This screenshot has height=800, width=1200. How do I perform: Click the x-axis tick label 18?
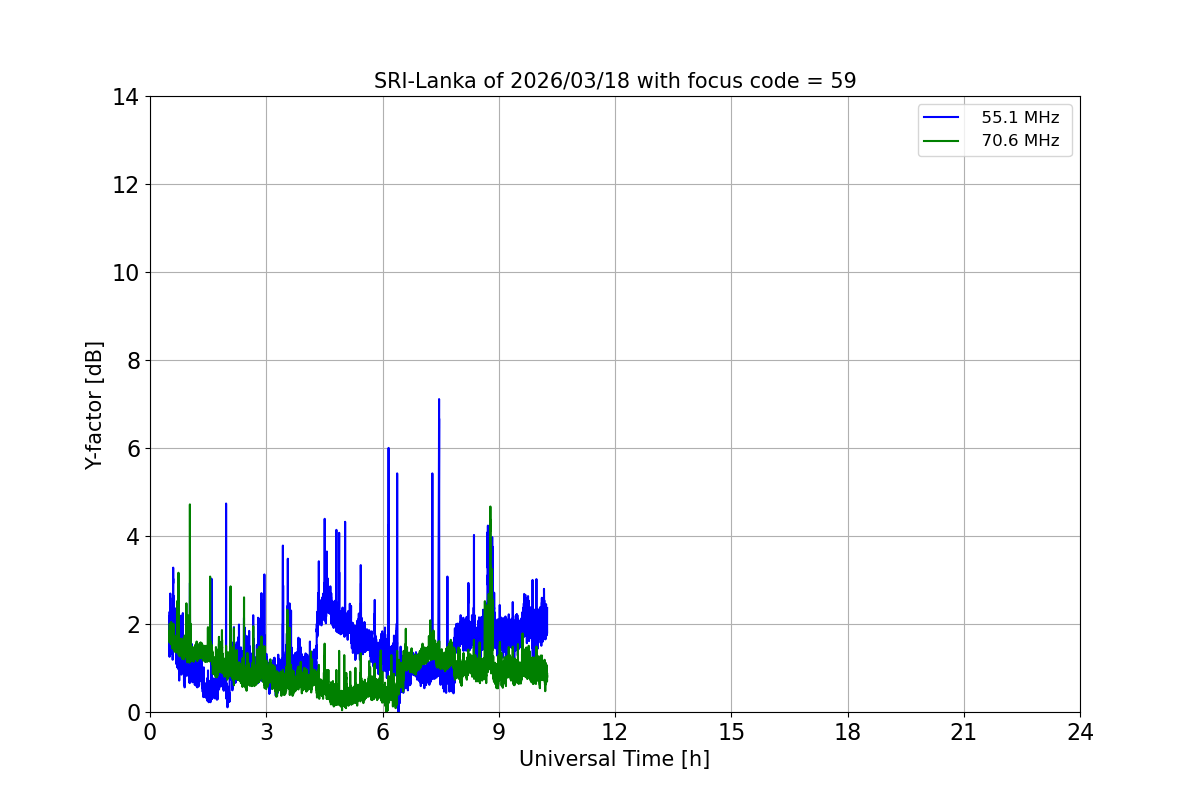[x=848, y=732]
